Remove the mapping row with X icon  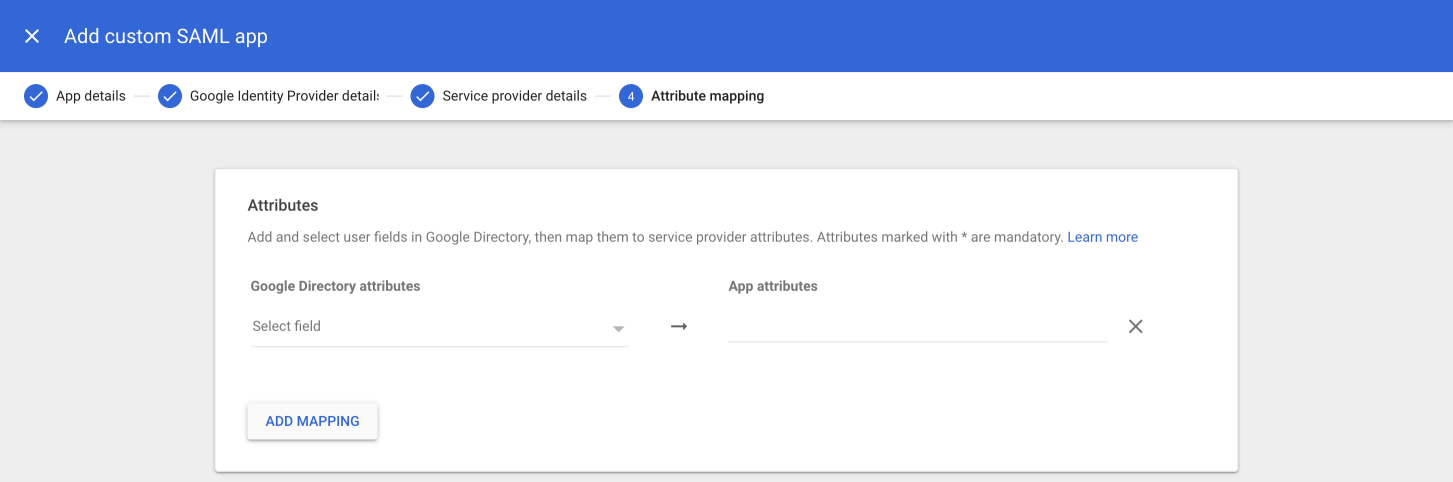(x=1135, y=326)
